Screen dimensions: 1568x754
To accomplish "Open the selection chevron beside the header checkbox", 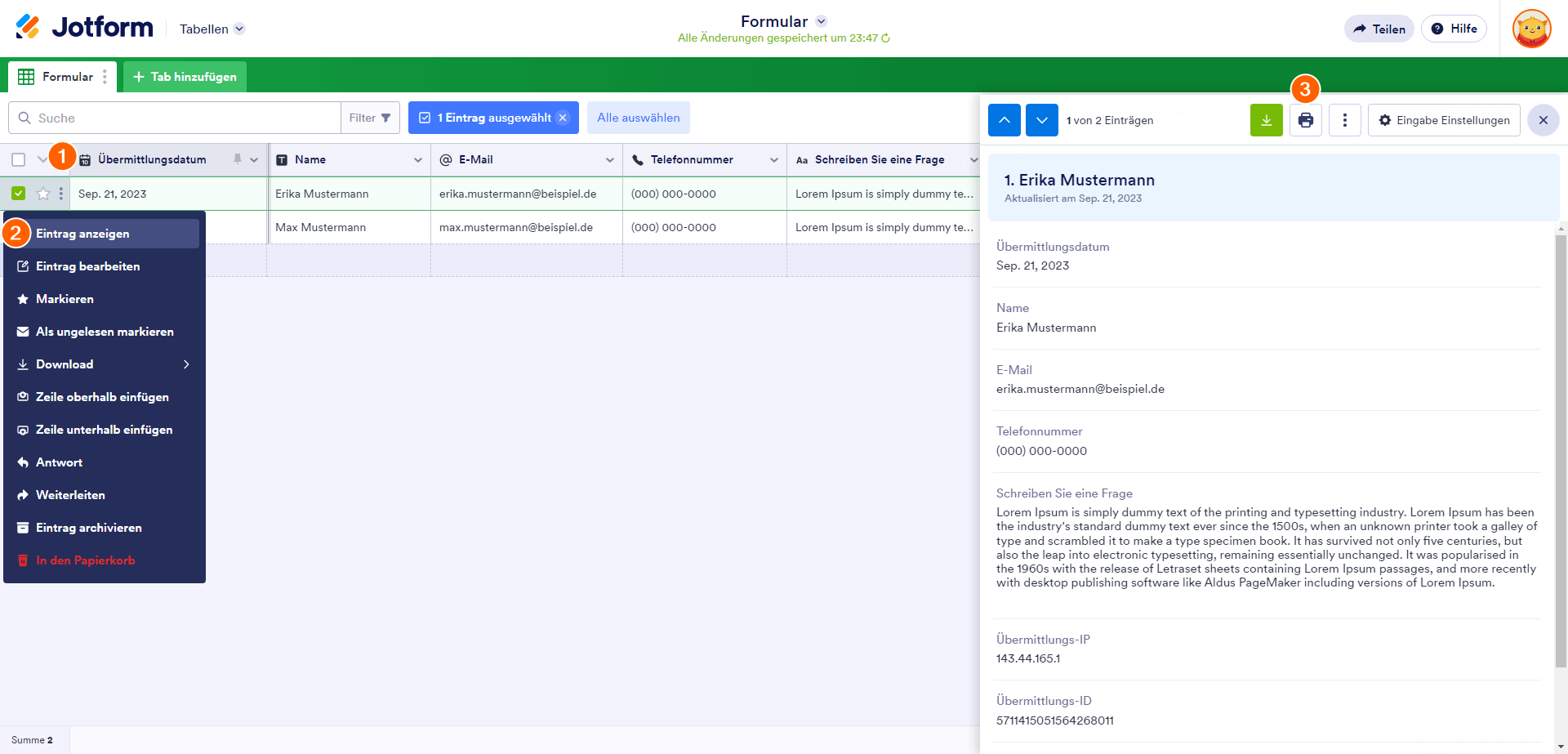I will [42, 159].
